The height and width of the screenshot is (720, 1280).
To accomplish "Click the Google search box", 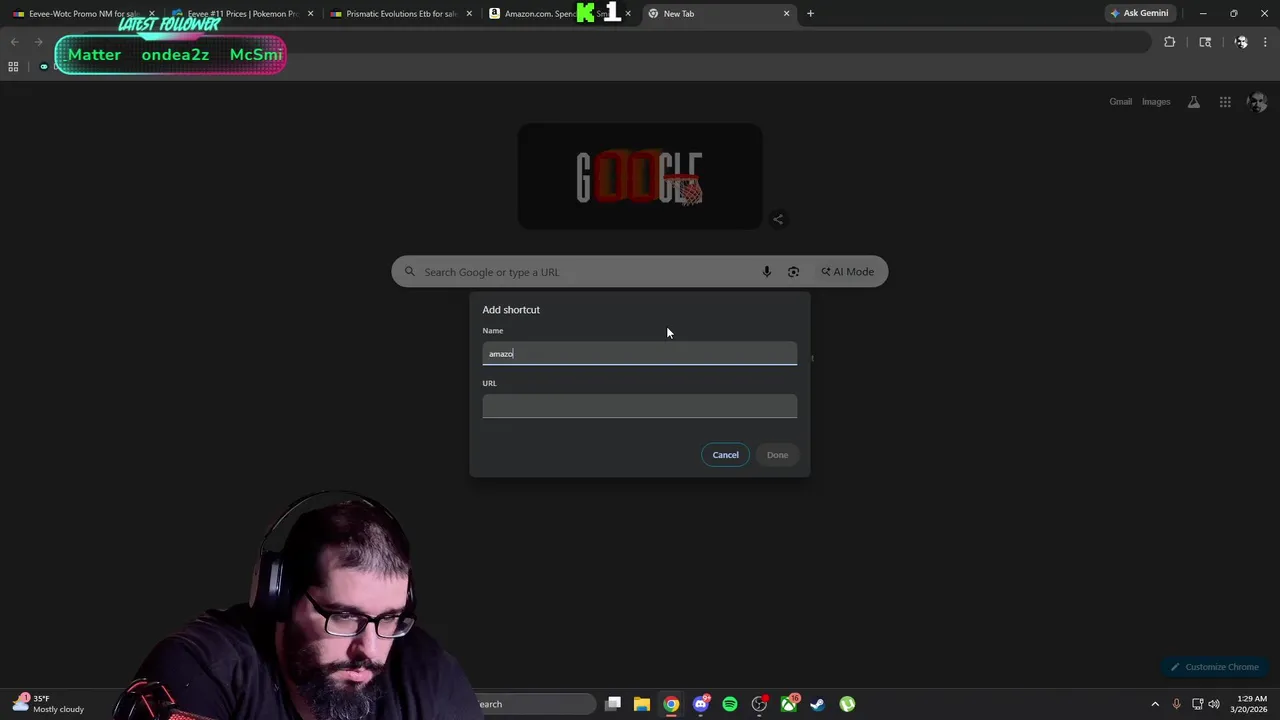I will (x=640, y=272).
